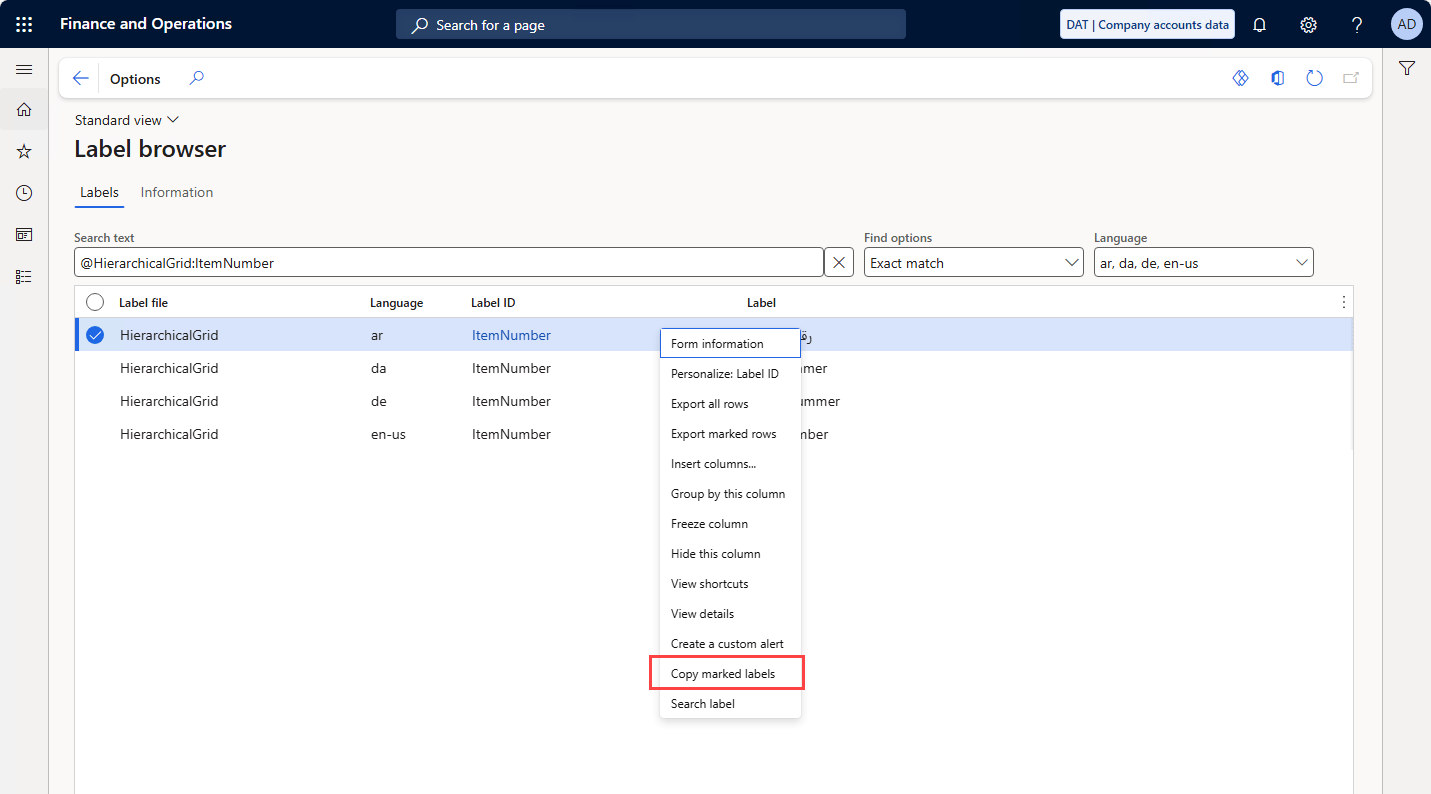Toggle the select-all rows circle in header
The image size is (1431, 794).
[95, 302]
